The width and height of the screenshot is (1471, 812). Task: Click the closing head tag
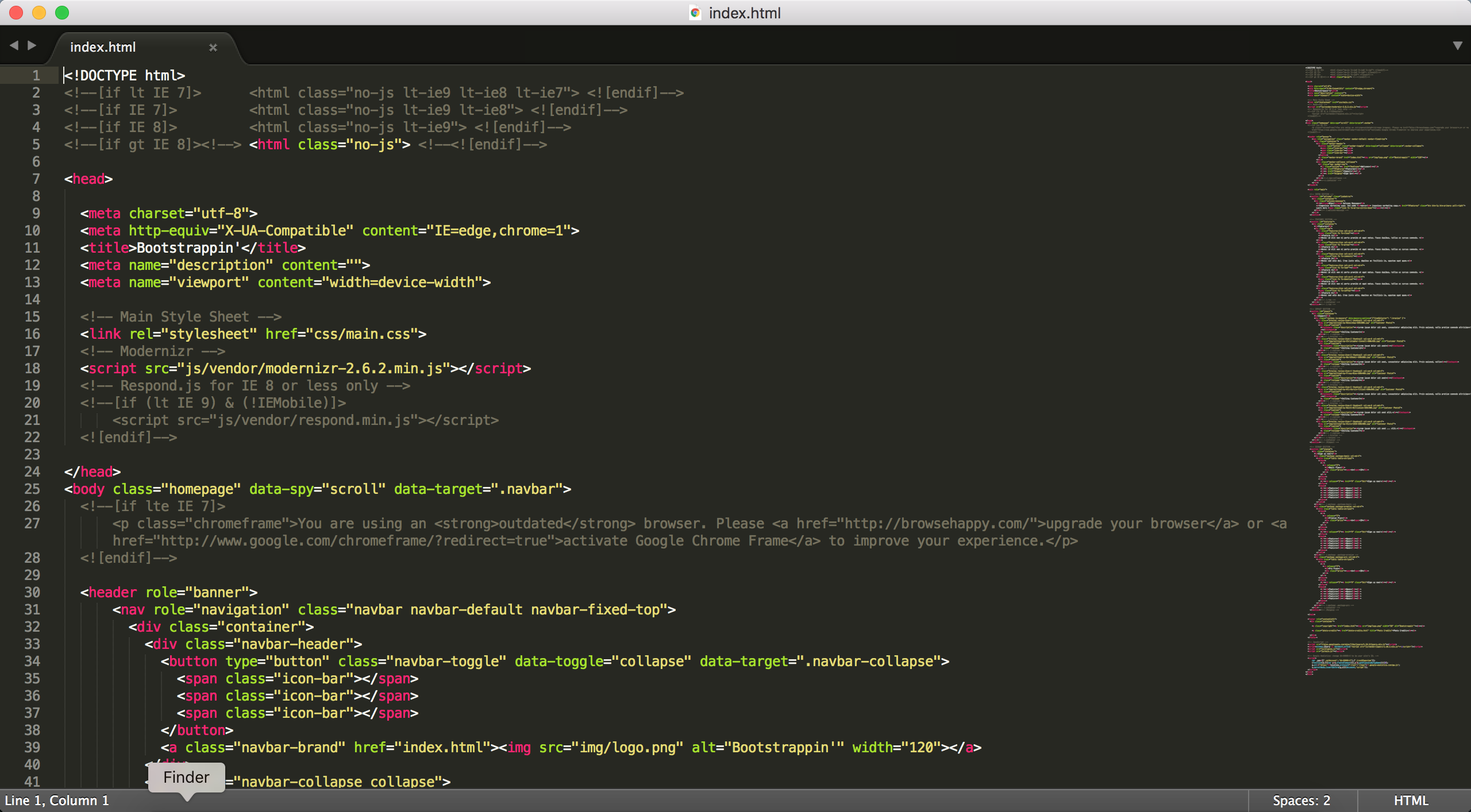93,471
